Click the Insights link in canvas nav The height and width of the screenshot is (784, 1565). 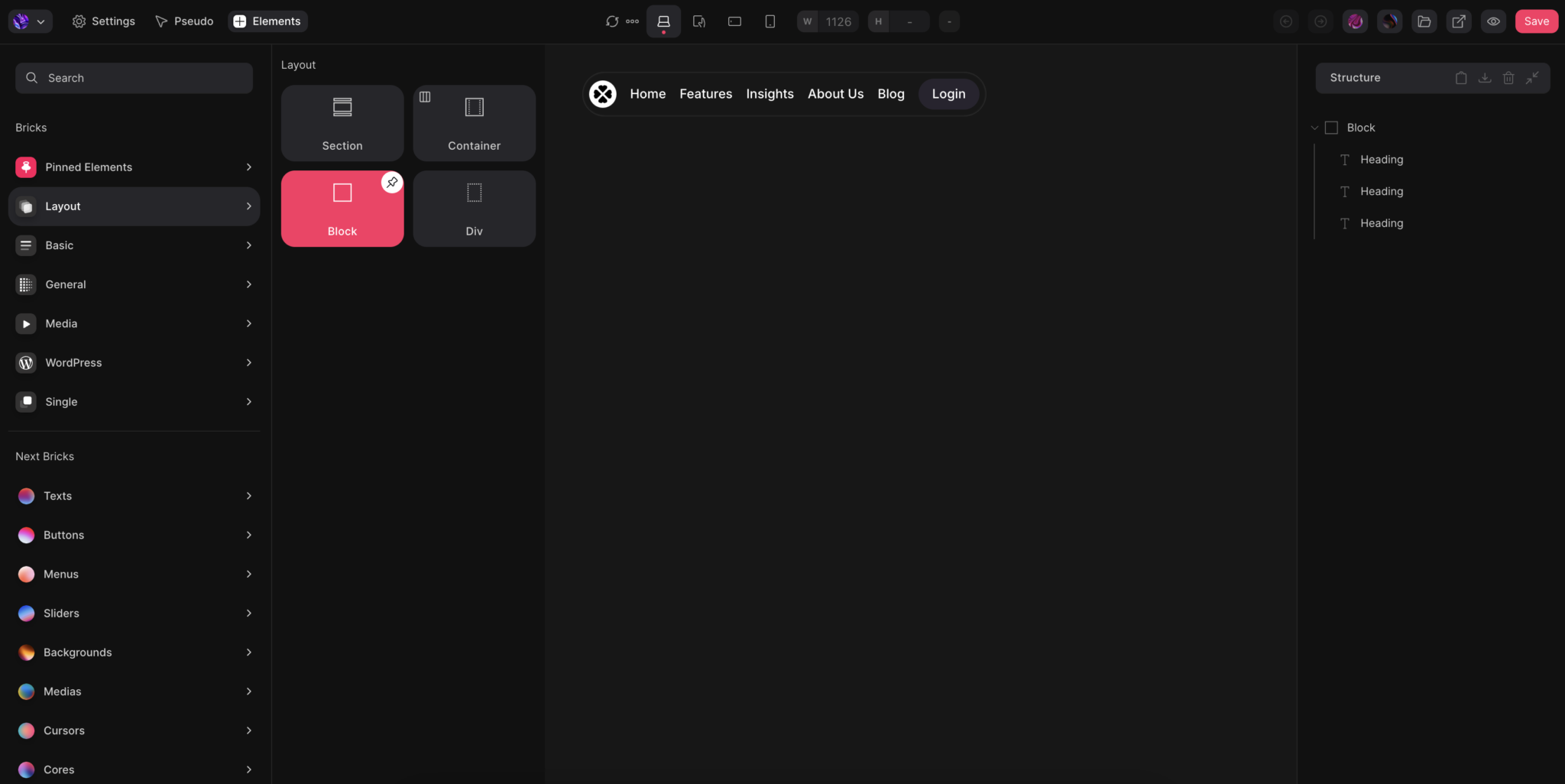pyautogui.click(x=770, y=94)
